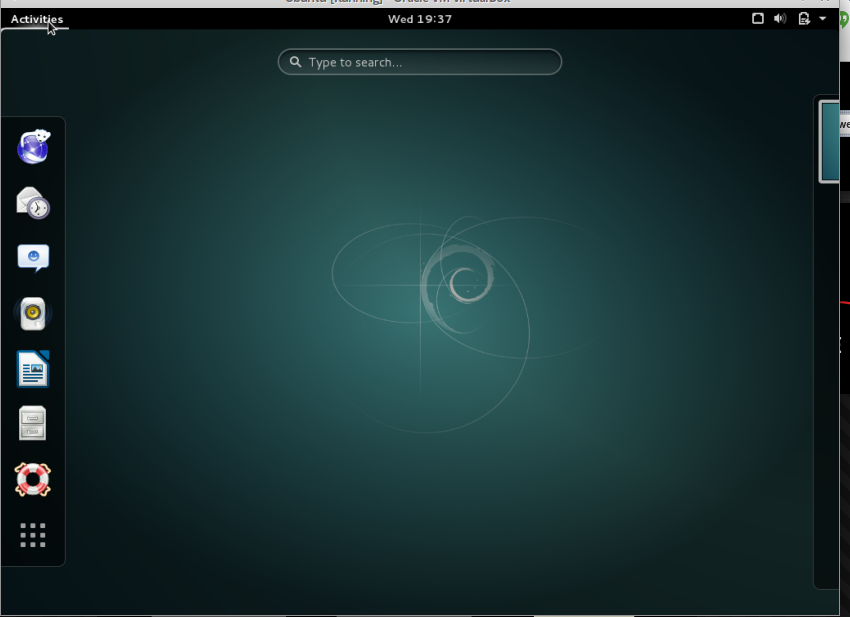Focus the Type to search field
850x617 pixels.
click(x=430, y=62)
